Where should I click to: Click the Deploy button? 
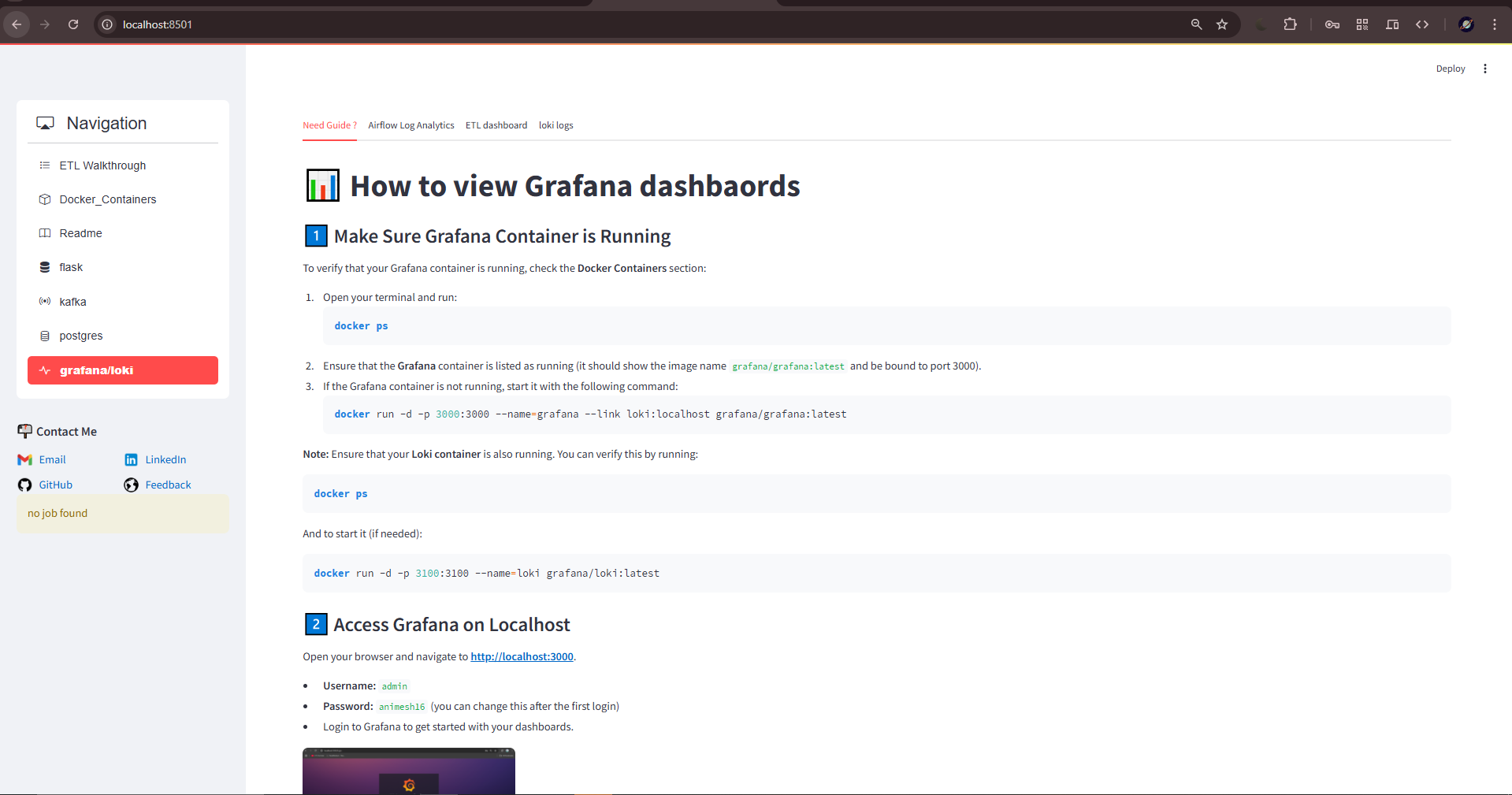click(1450, 69)
